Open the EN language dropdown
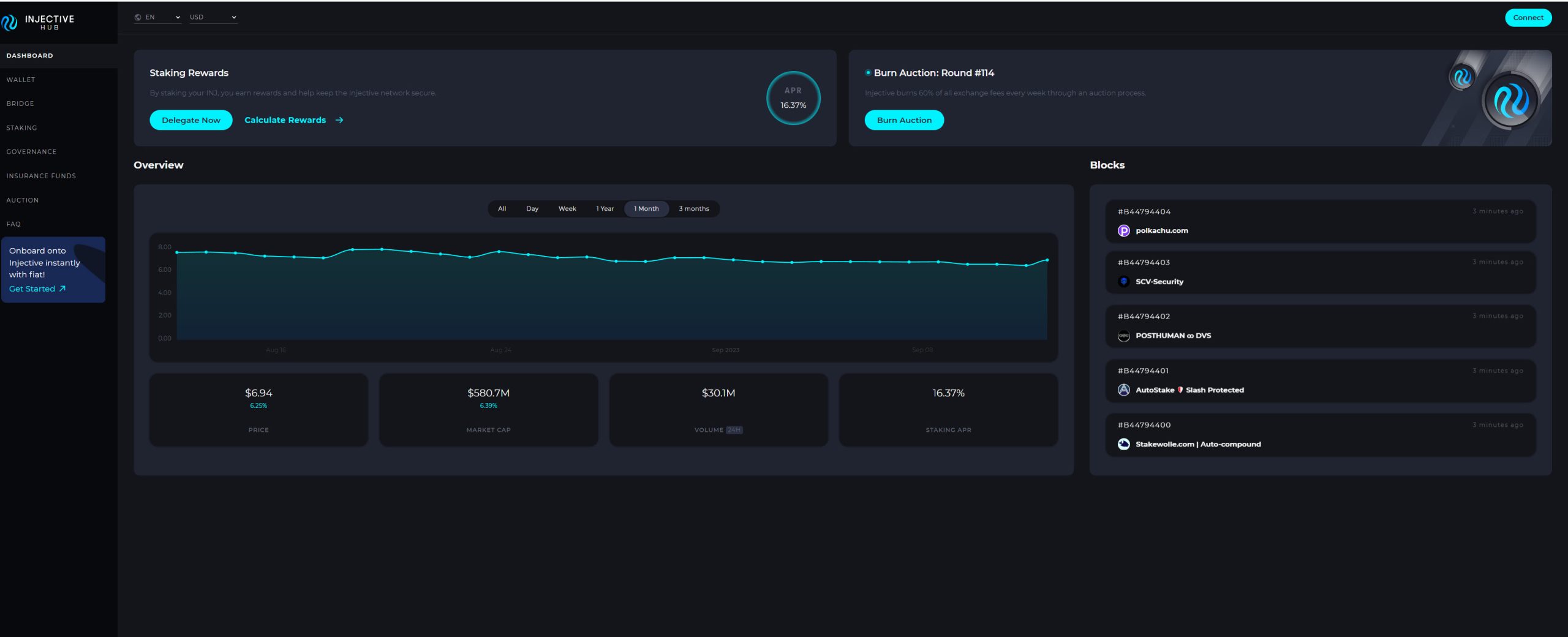This screenshot has height=637, width=1568. click(x=163, y=18)
